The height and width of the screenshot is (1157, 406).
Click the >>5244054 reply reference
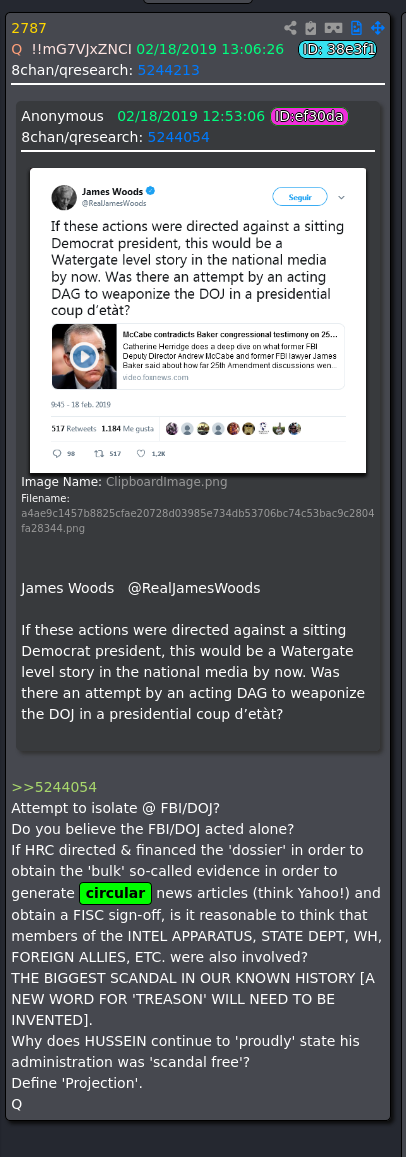coord(54,787)
